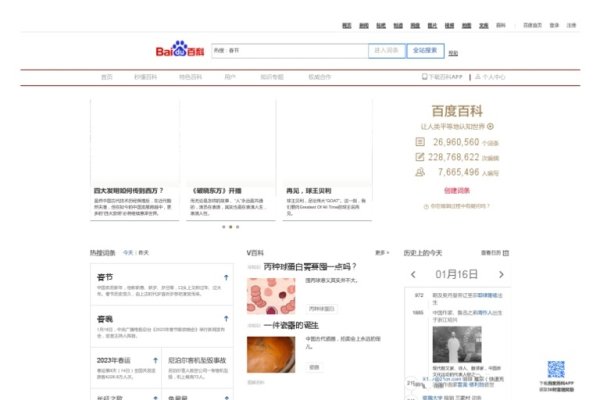The image size is (600, 400).
Task: Click the up-arrow icon beside 春节
Action: (226, 277)
